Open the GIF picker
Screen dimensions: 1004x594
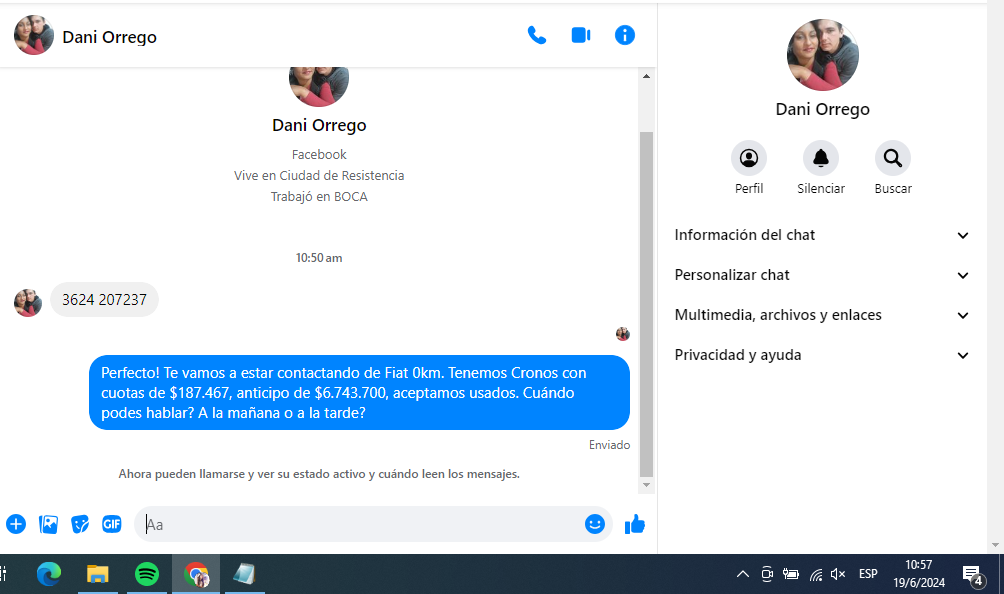coord(112,524)
